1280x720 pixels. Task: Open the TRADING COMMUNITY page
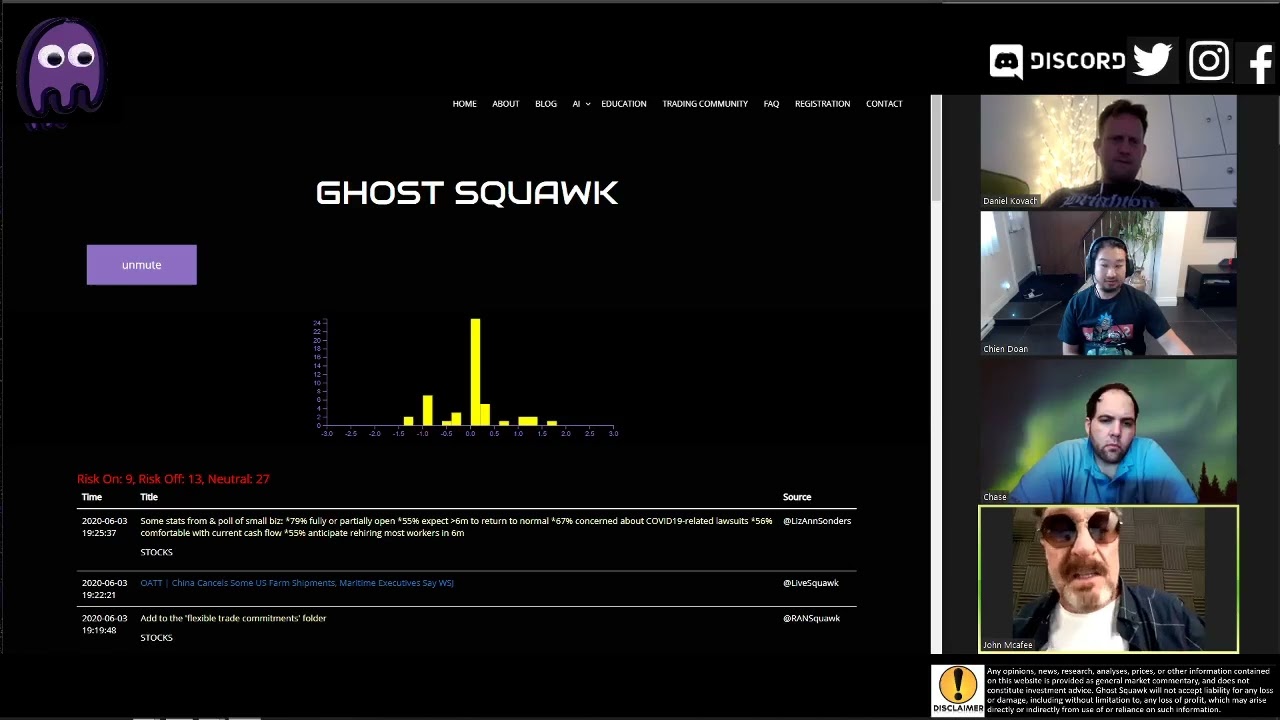(x=705, y=104)
